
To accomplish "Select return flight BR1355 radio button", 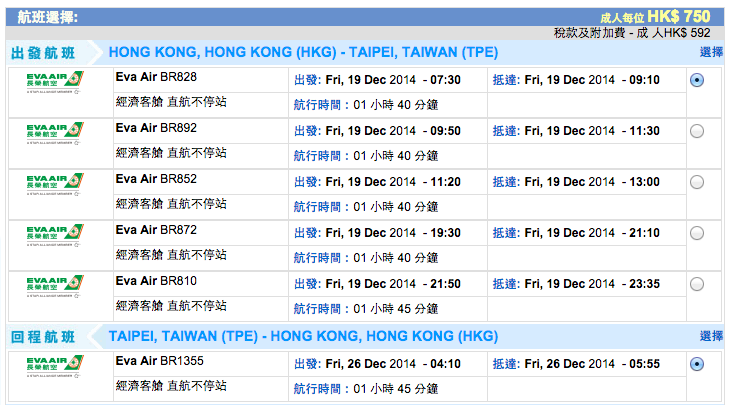I will coord(696,364).
